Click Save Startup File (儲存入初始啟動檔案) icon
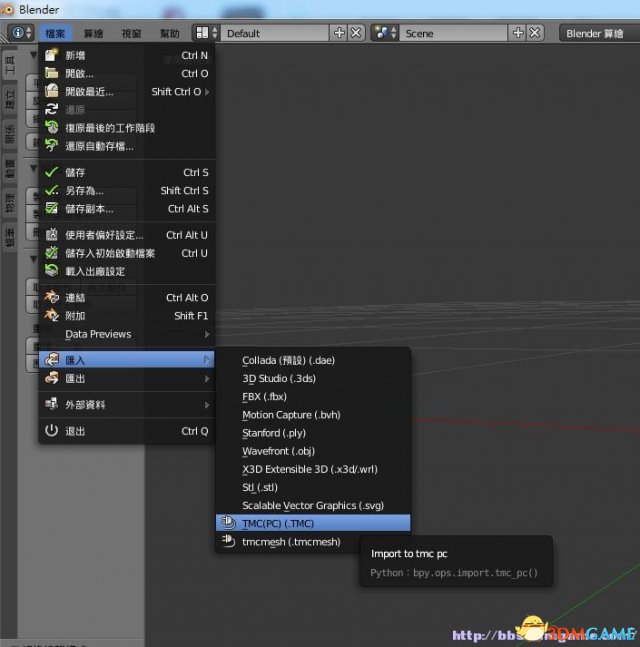Screen dimensions: 640x647 pyautogui.click(x=52, y=253)
